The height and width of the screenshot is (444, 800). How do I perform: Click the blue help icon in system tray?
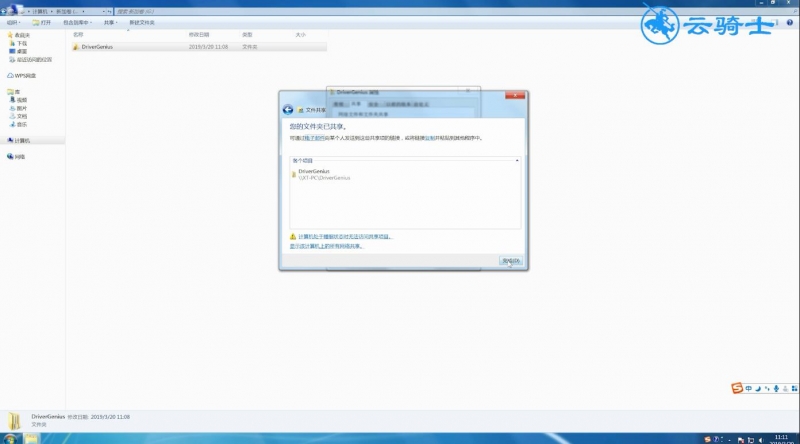(716, 439)
